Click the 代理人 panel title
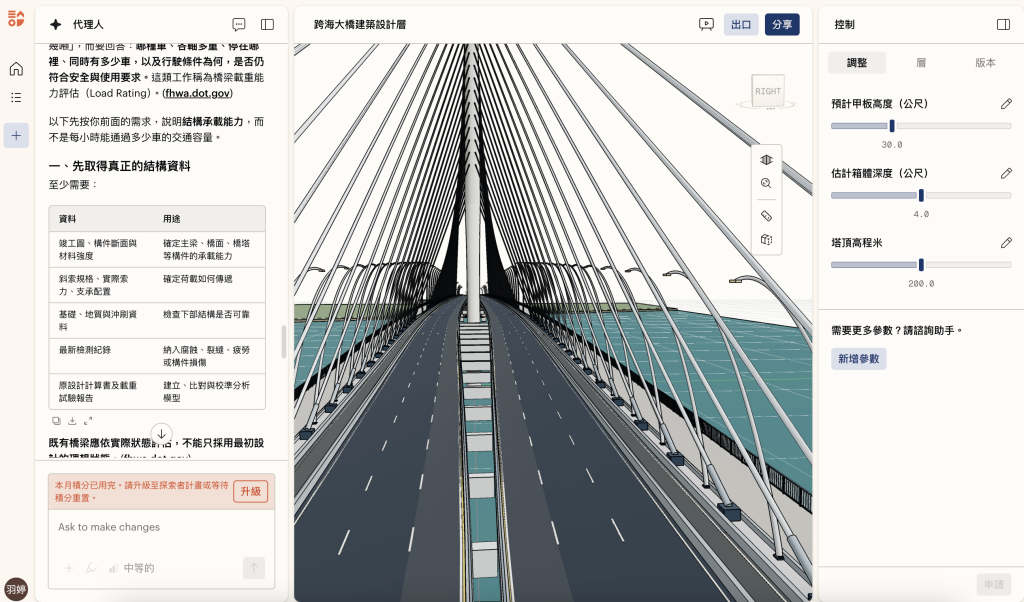This screenshot has height=602, width=1024. [88, 24]
